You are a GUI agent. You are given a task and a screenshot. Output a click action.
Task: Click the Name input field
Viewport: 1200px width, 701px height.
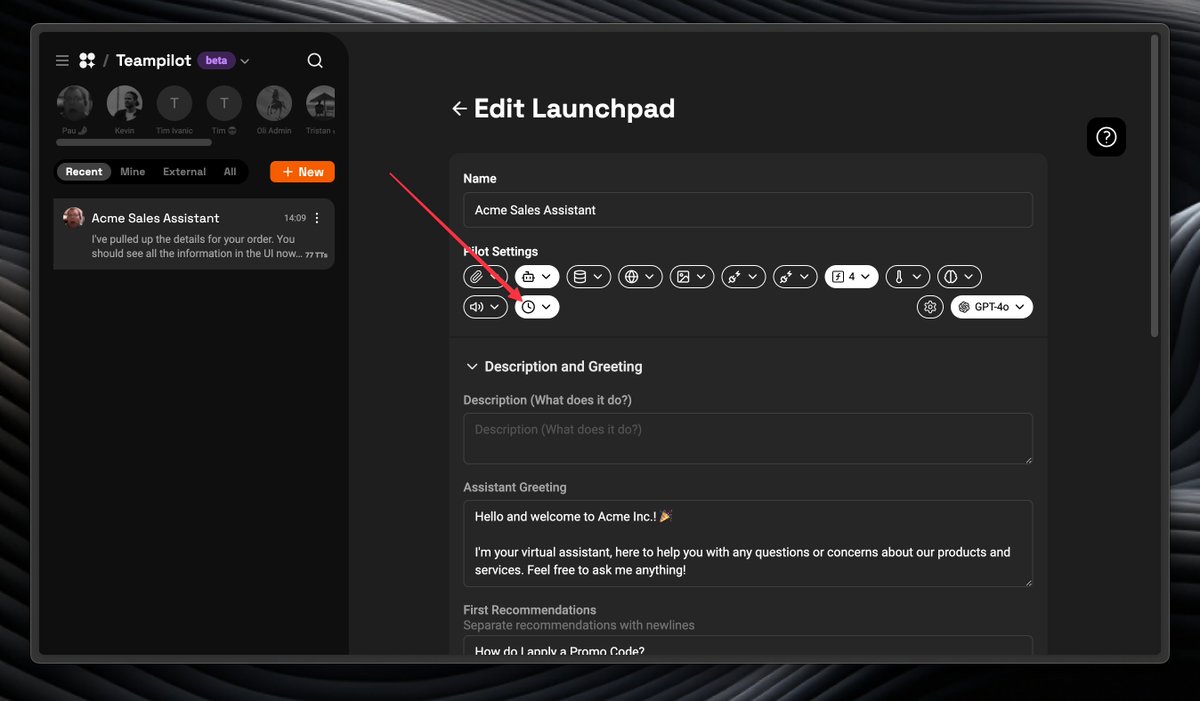[x=748, y=210]
